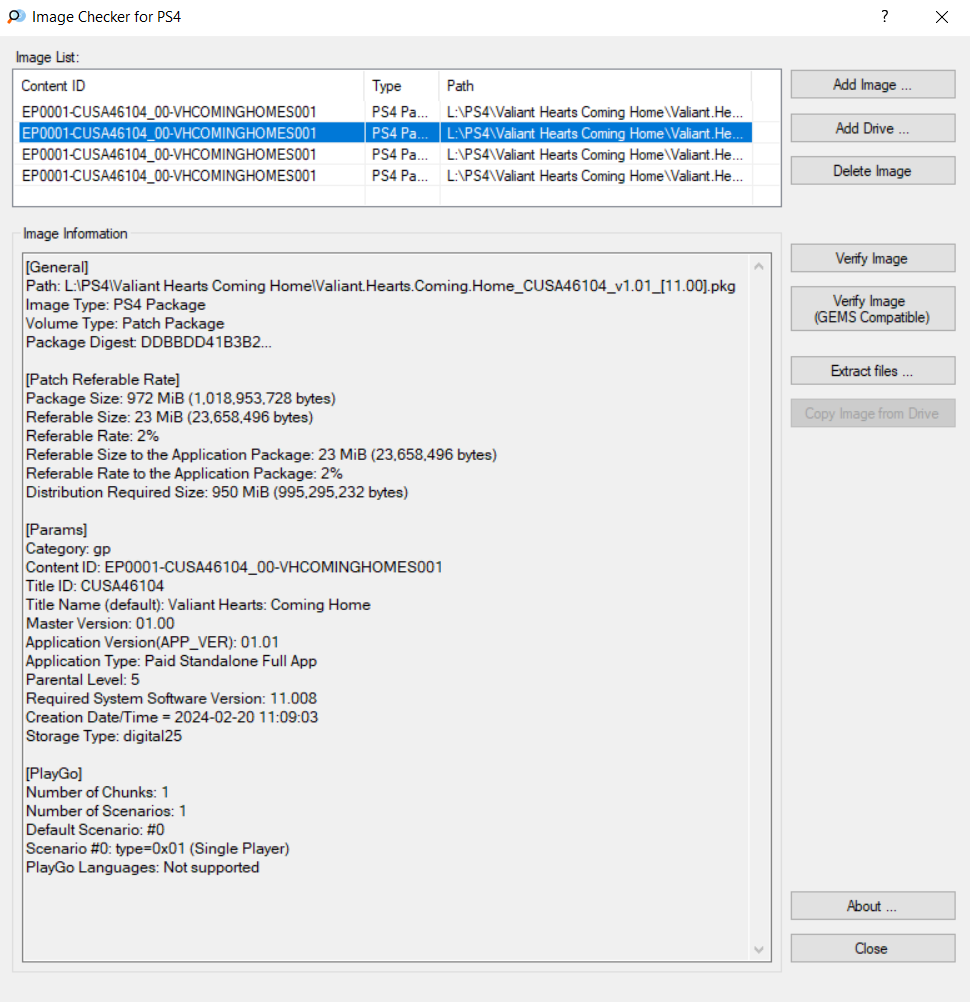The height and width of the screenshot is (1002, 970).
Task: Click the Scenario #0 Single Player line
Action: (158, 849)
